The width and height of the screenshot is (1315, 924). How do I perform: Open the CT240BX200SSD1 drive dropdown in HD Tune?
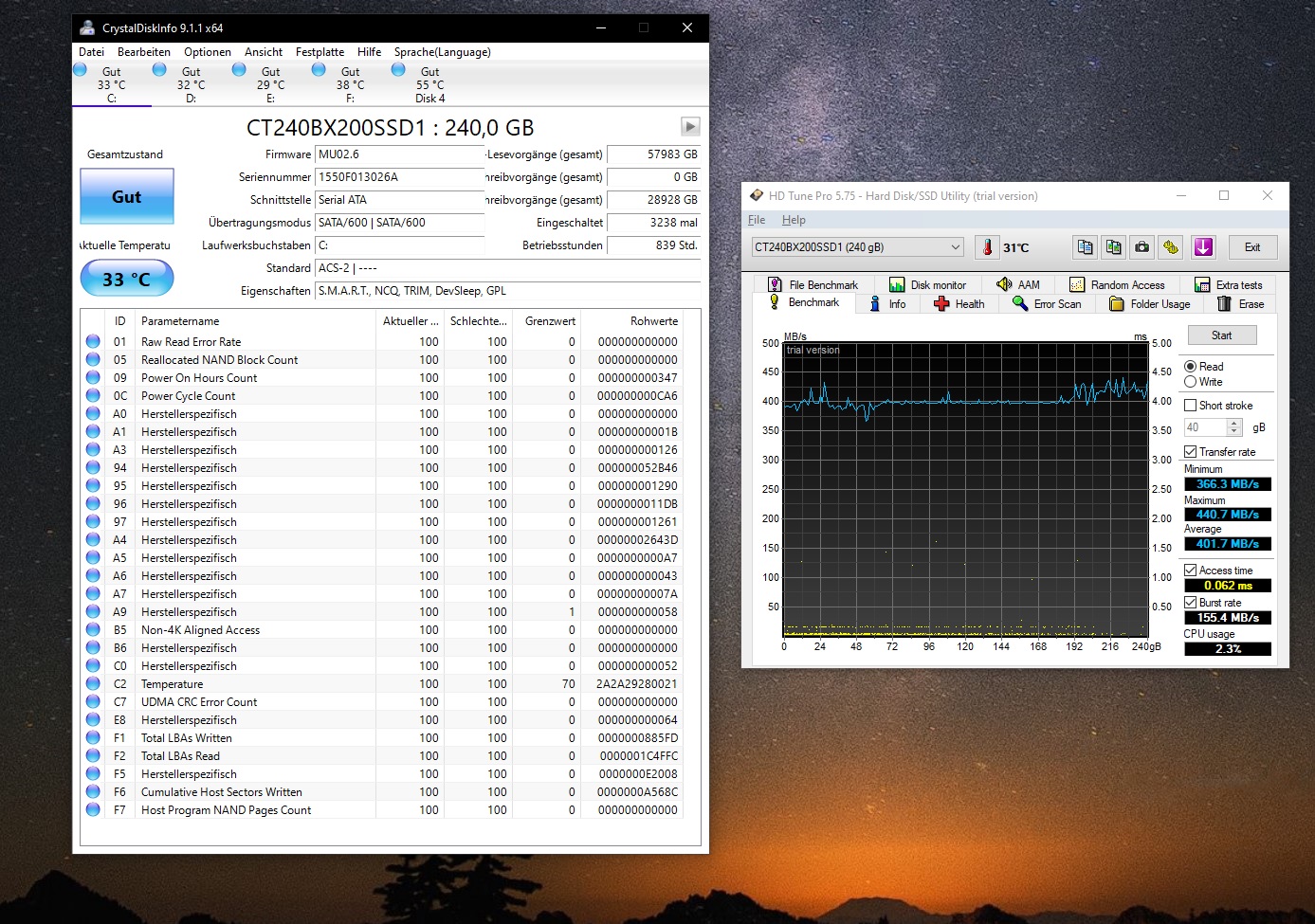click(x=857, y=247)
